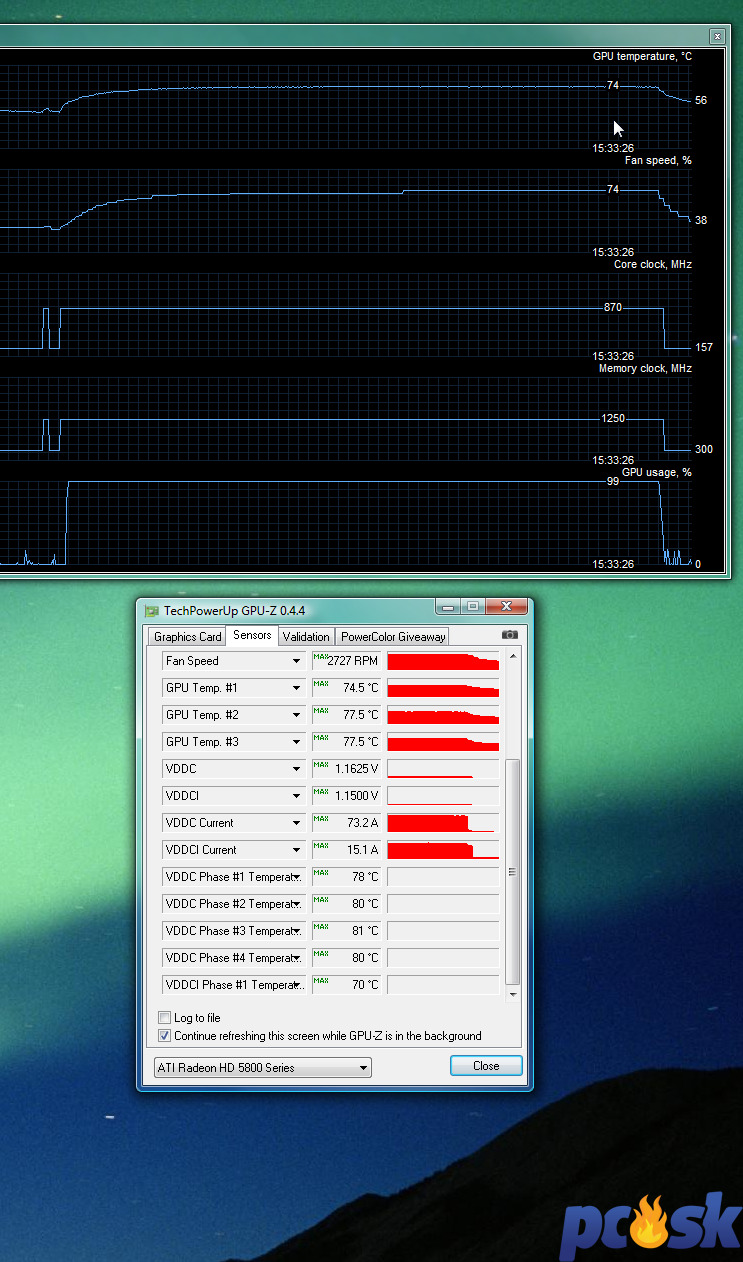The width and height of the screenshot is (743, 1262).
Task: Switch to the Graphics Card tab
Action: coord(187,636)
